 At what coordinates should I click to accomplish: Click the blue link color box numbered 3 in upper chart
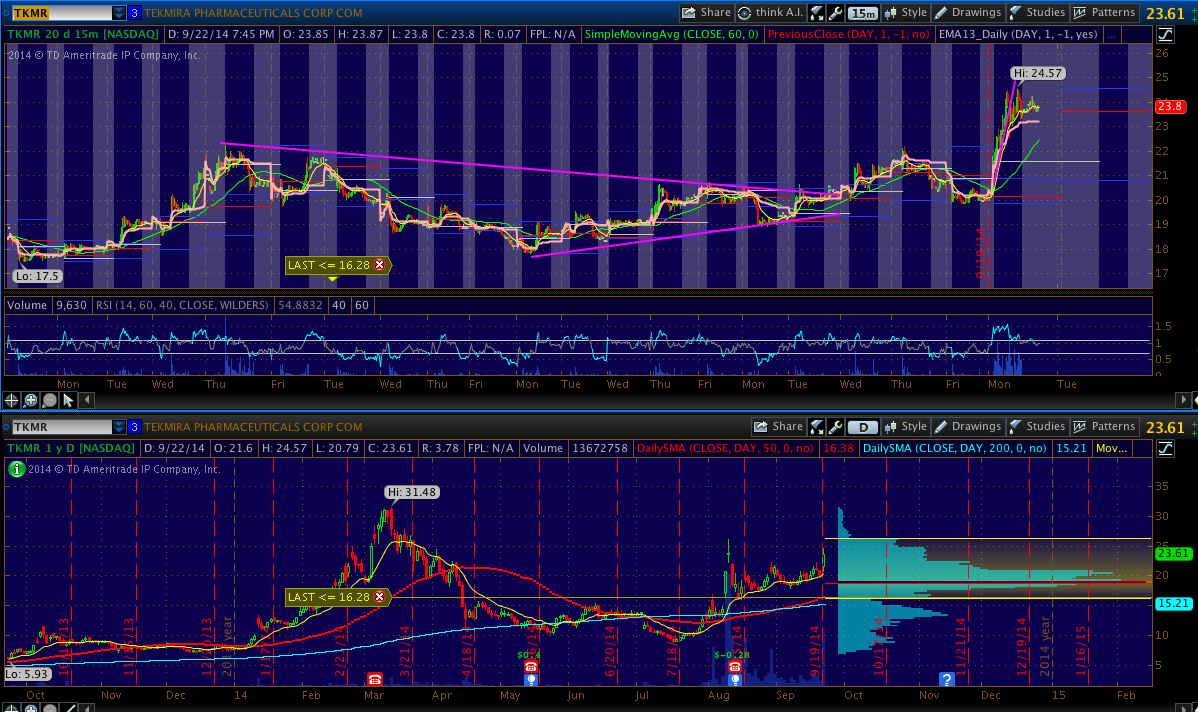(134, 13)
